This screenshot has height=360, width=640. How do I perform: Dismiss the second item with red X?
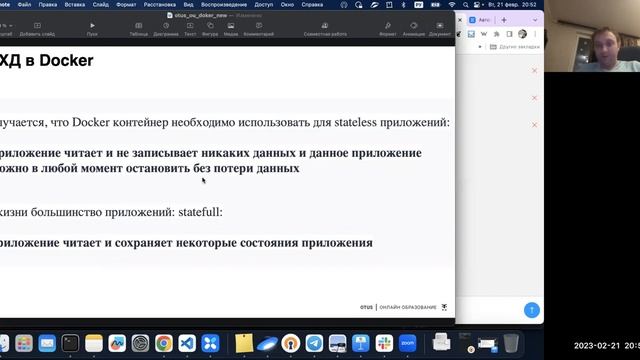point(534,98)
